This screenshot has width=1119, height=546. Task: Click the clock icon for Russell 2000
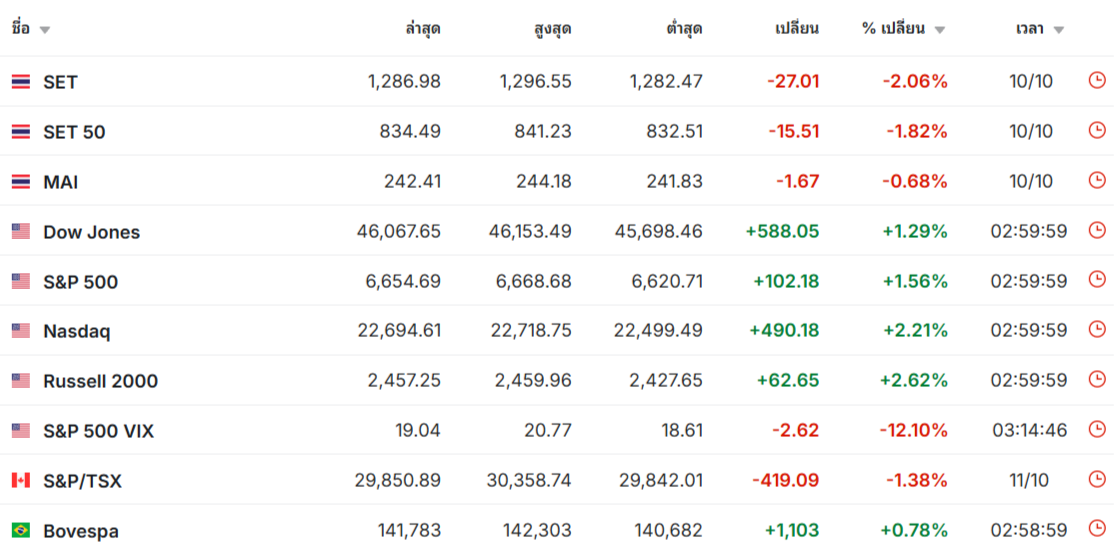1097,380
